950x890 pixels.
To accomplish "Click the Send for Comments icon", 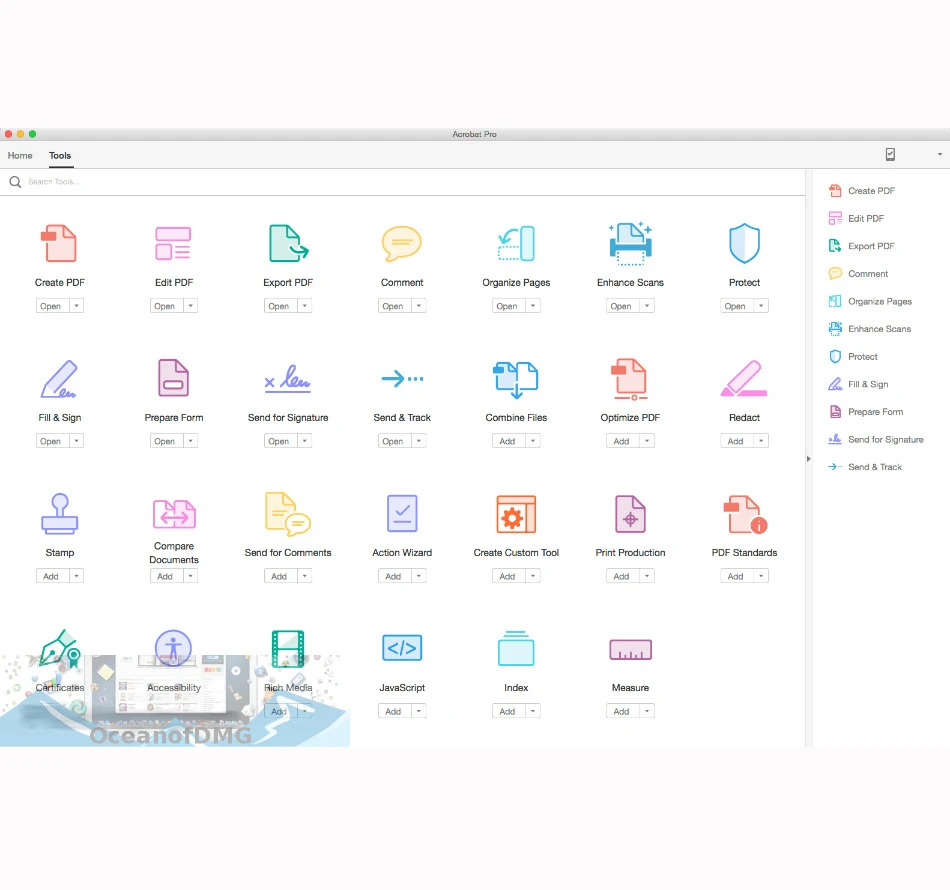I will point(288,514).
